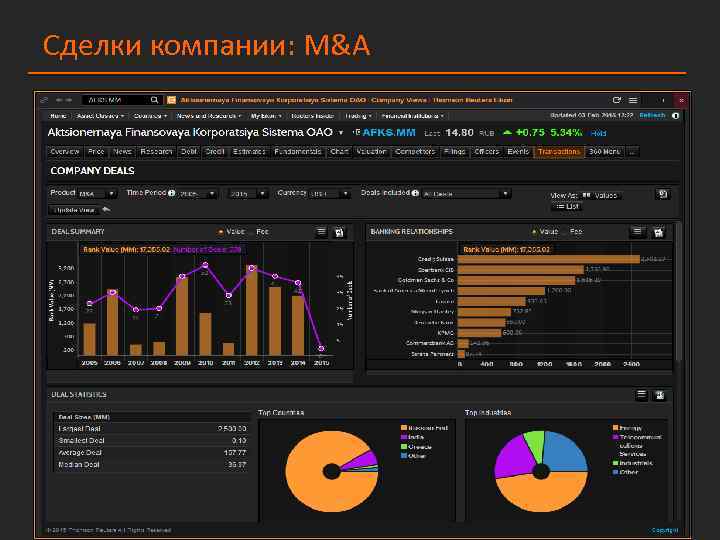Toggle the auto-refresh circle next to Refresh
Screen dimensions: 720x540
[x=675, y=116]
